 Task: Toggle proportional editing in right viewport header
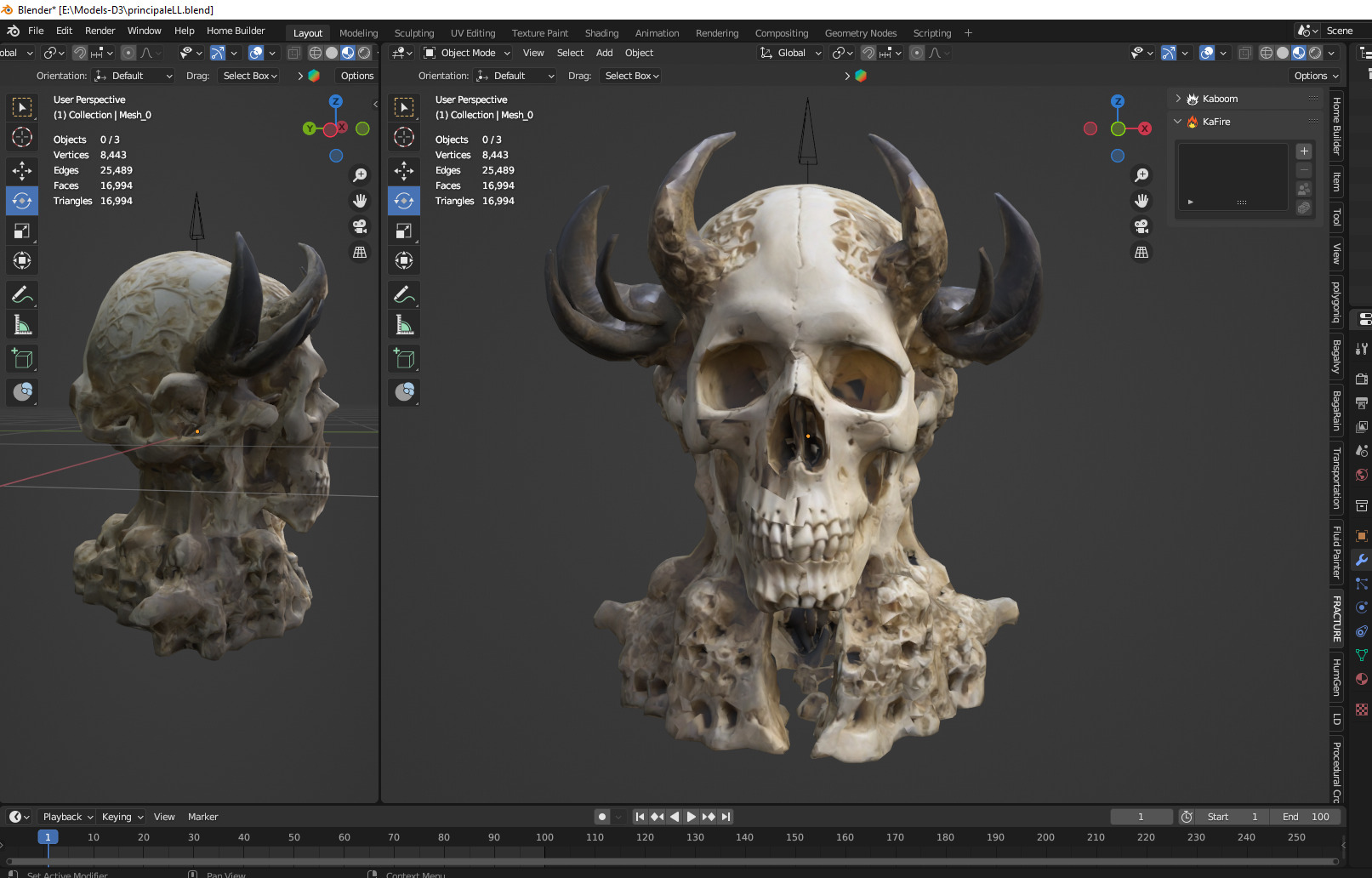(917, 53)
